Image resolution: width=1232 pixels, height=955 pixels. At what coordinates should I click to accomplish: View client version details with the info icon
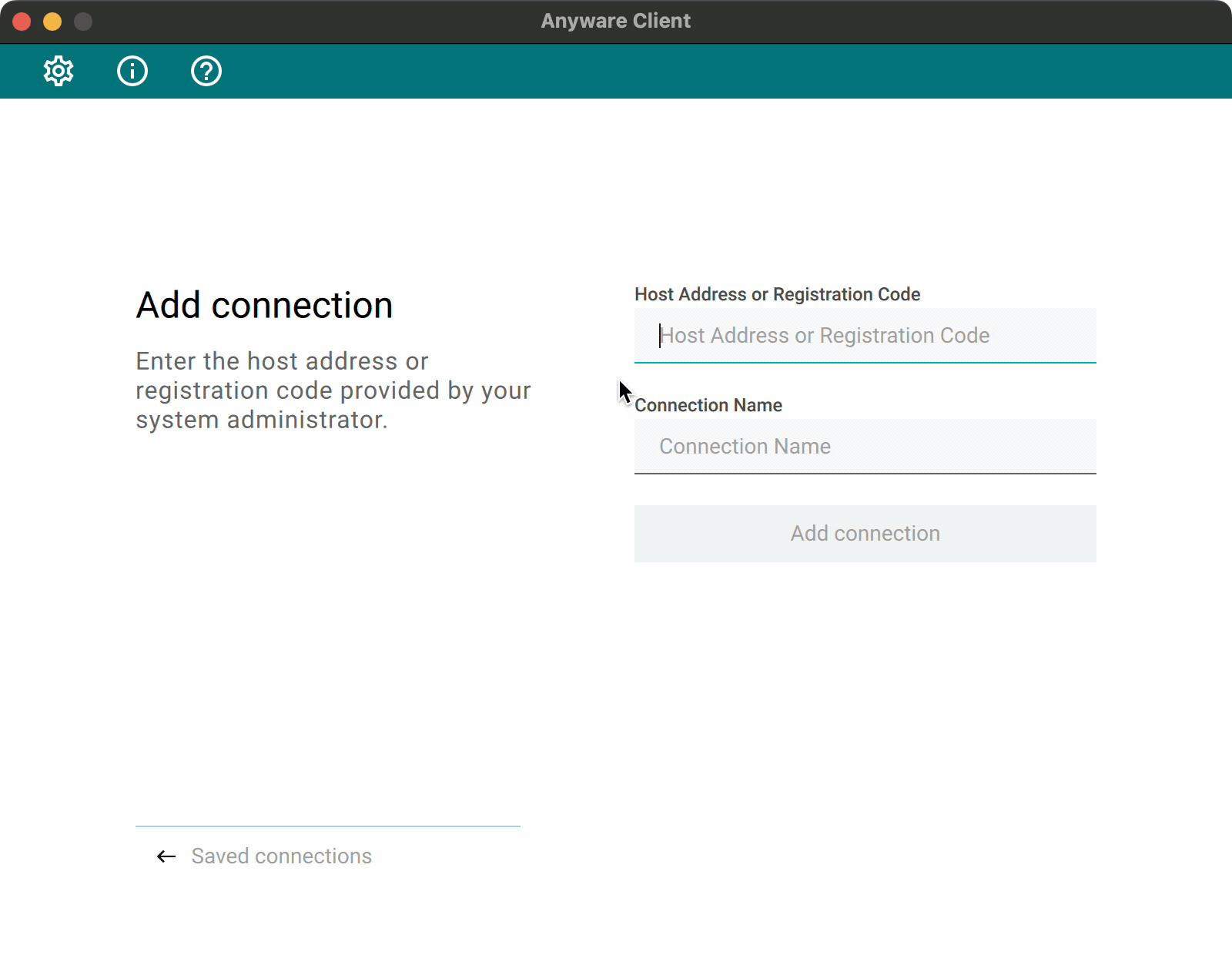(132, 71)
